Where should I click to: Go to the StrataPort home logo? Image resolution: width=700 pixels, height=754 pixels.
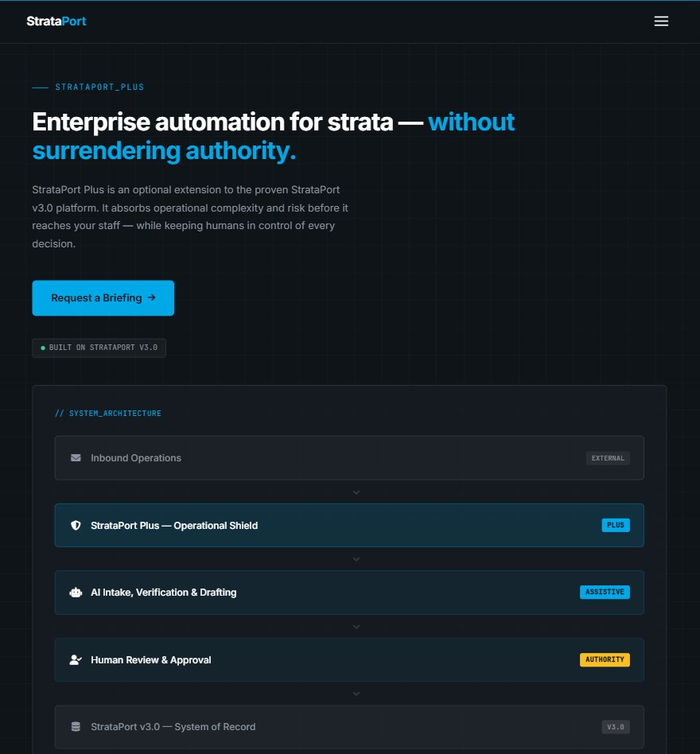(56, 21)
